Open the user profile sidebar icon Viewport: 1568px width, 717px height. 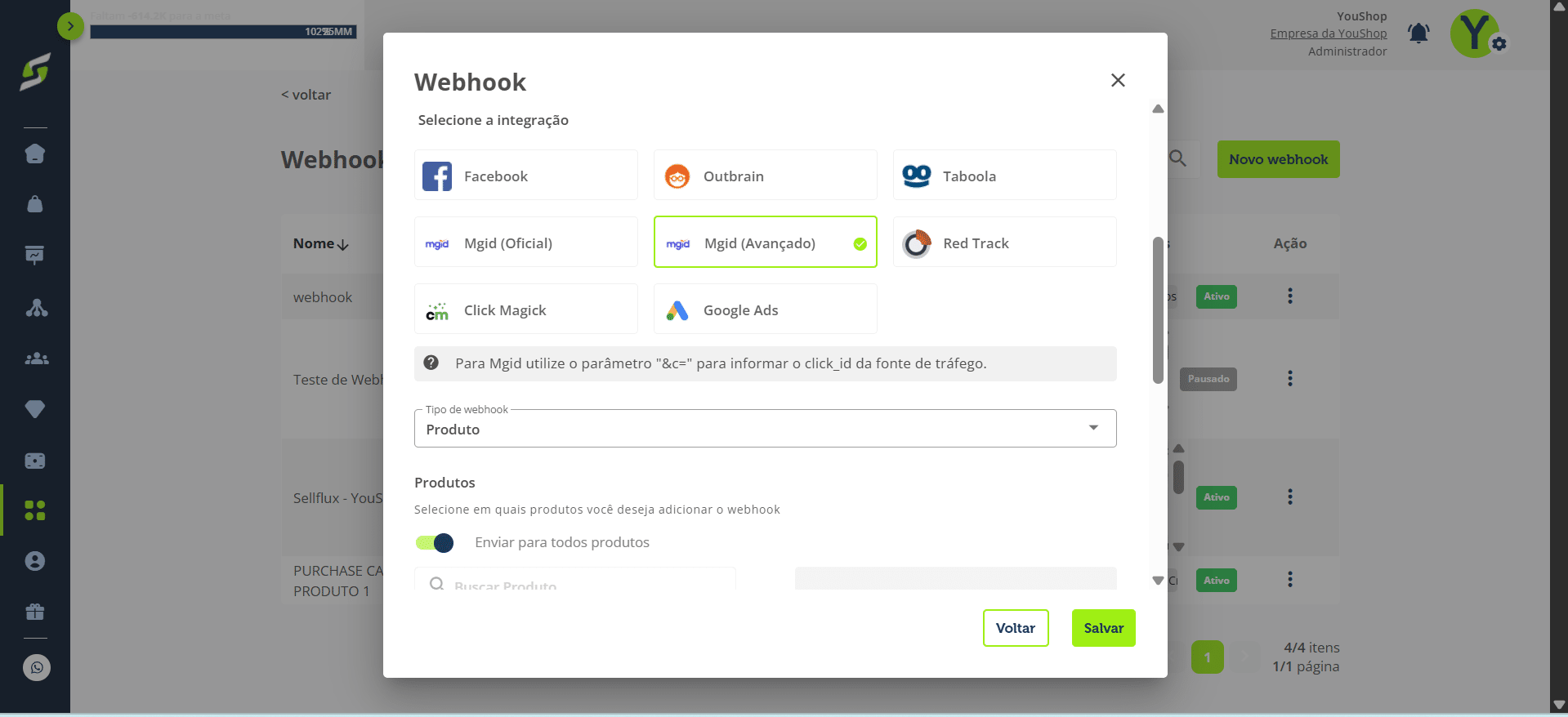[x=35, y=561]
